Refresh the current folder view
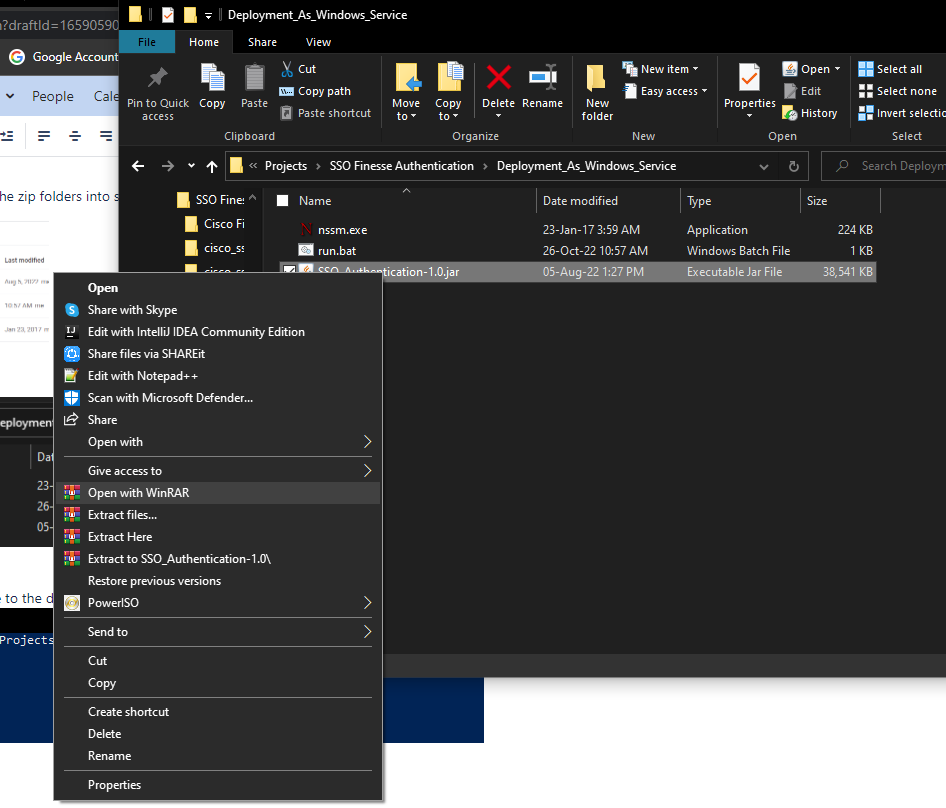Image resolution: width=946 pixels, height=808 pixels. (794, 166)
